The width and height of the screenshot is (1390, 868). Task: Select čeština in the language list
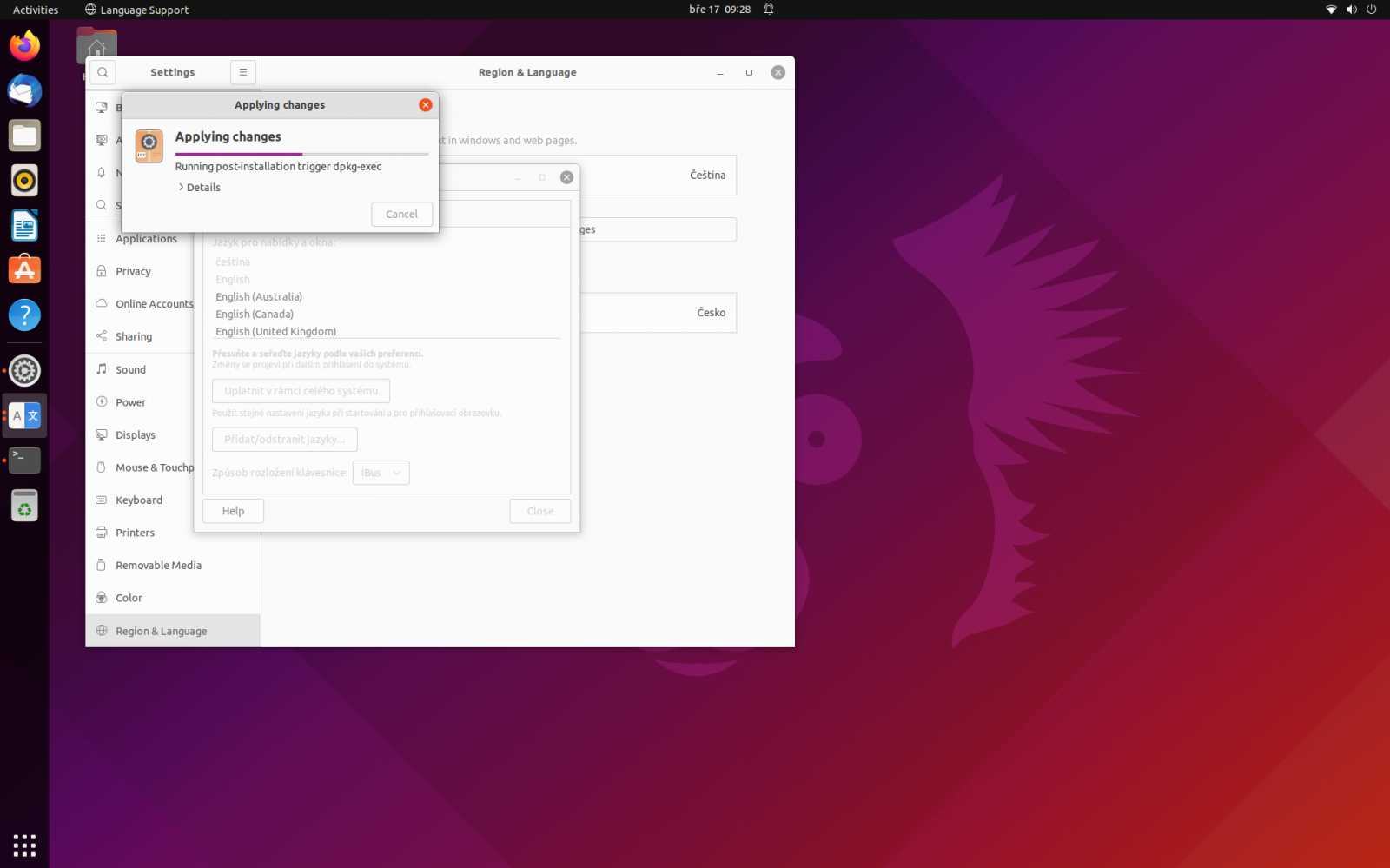click(x=233, y=262)
